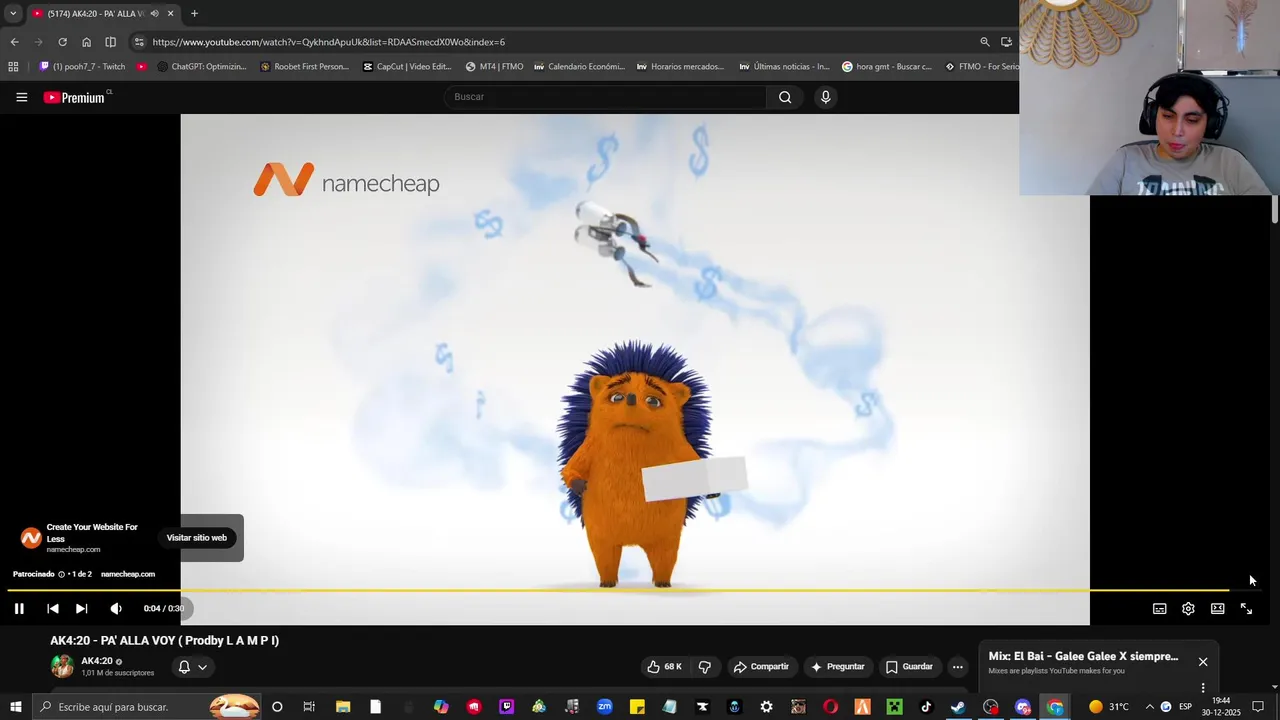1280x720 pixels.
Task: Open Steam from taskbar
Action: point(958,707)
